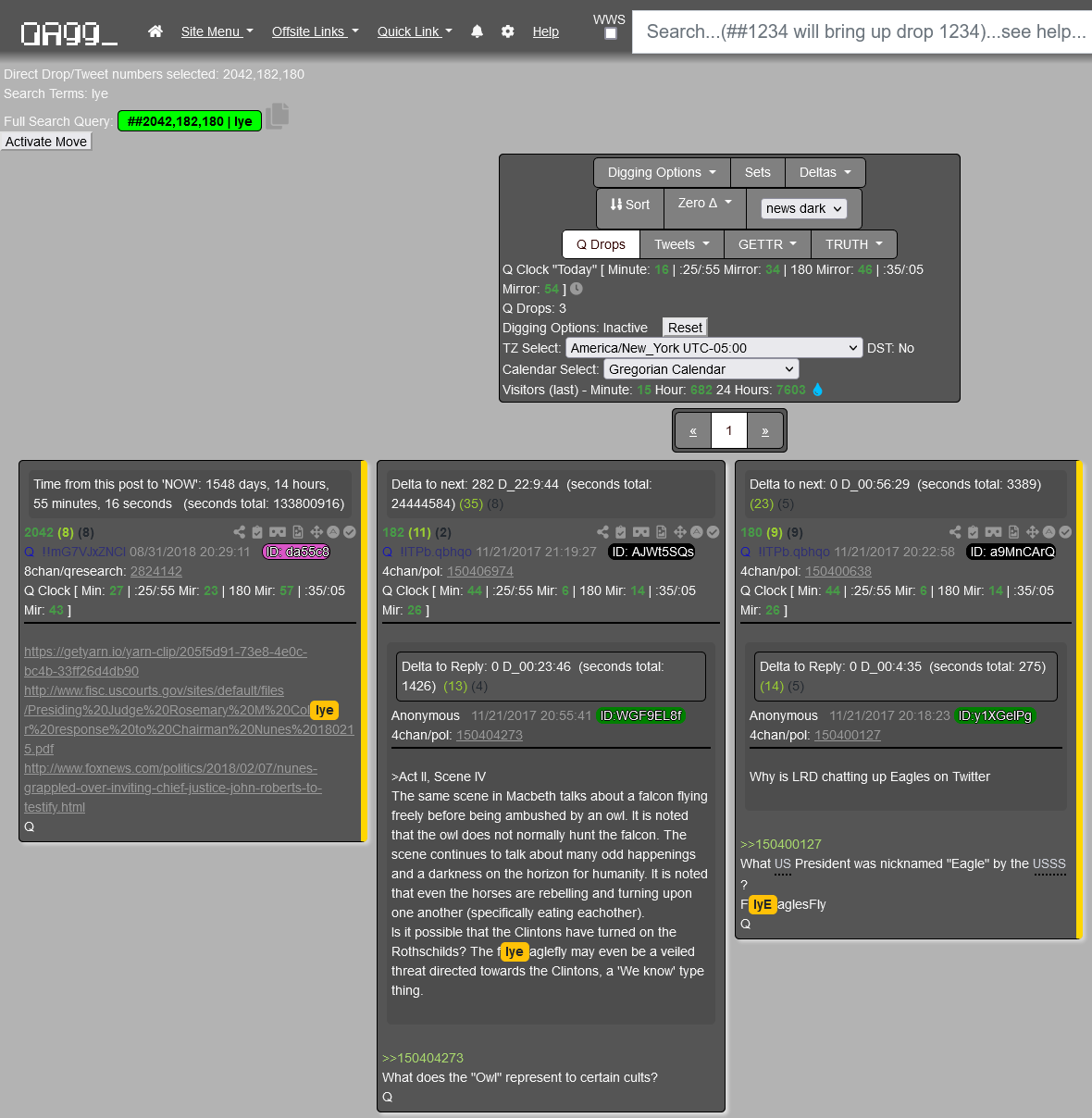Click the Activate Move button
Screen dimensions: 1092x1118
click(46, 142)
